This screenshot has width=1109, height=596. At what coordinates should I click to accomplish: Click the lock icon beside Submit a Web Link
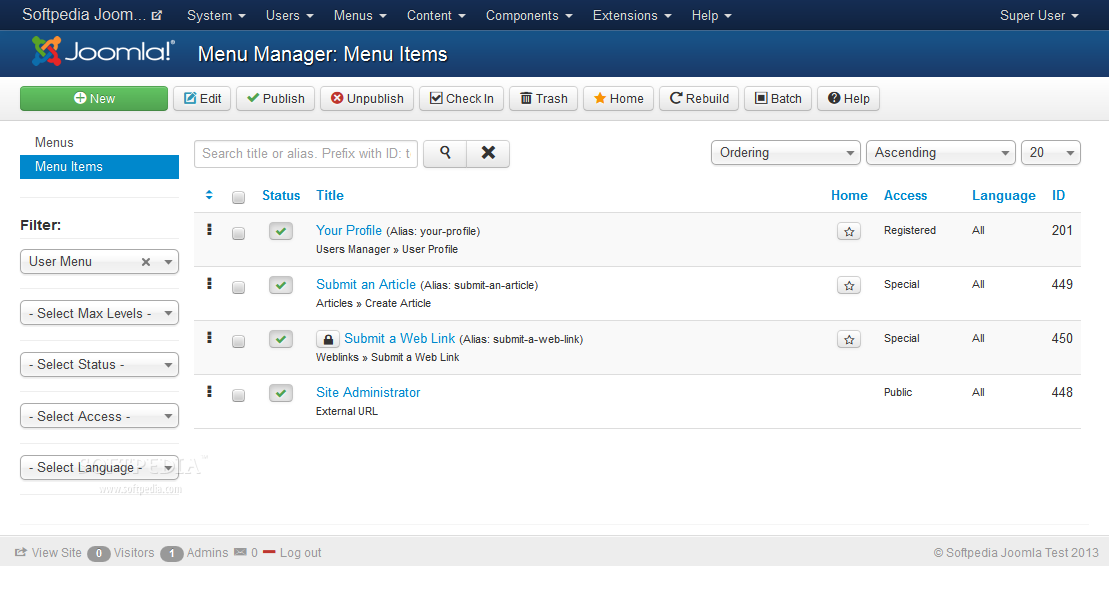pos(328,339)
